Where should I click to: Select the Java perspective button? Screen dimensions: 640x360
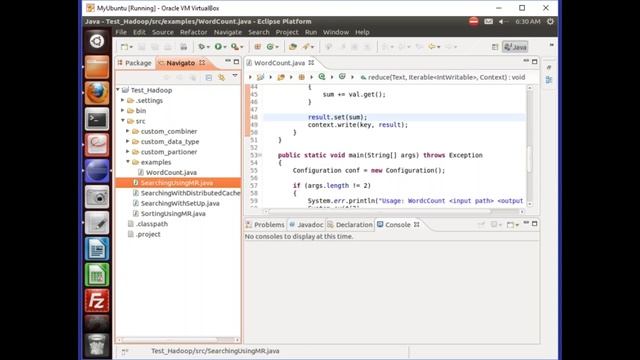pos(516,47)
